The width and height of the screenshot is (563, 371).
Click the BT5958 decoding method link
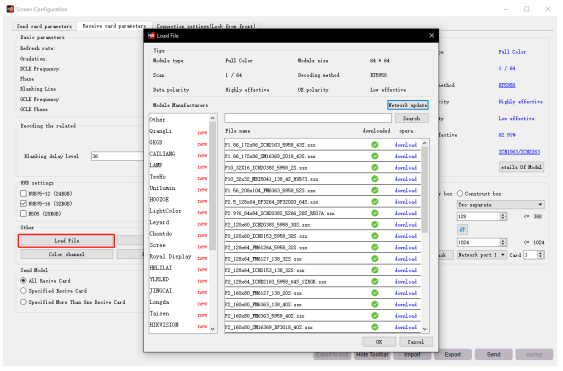pyautogui.click(x=507, y=85)
